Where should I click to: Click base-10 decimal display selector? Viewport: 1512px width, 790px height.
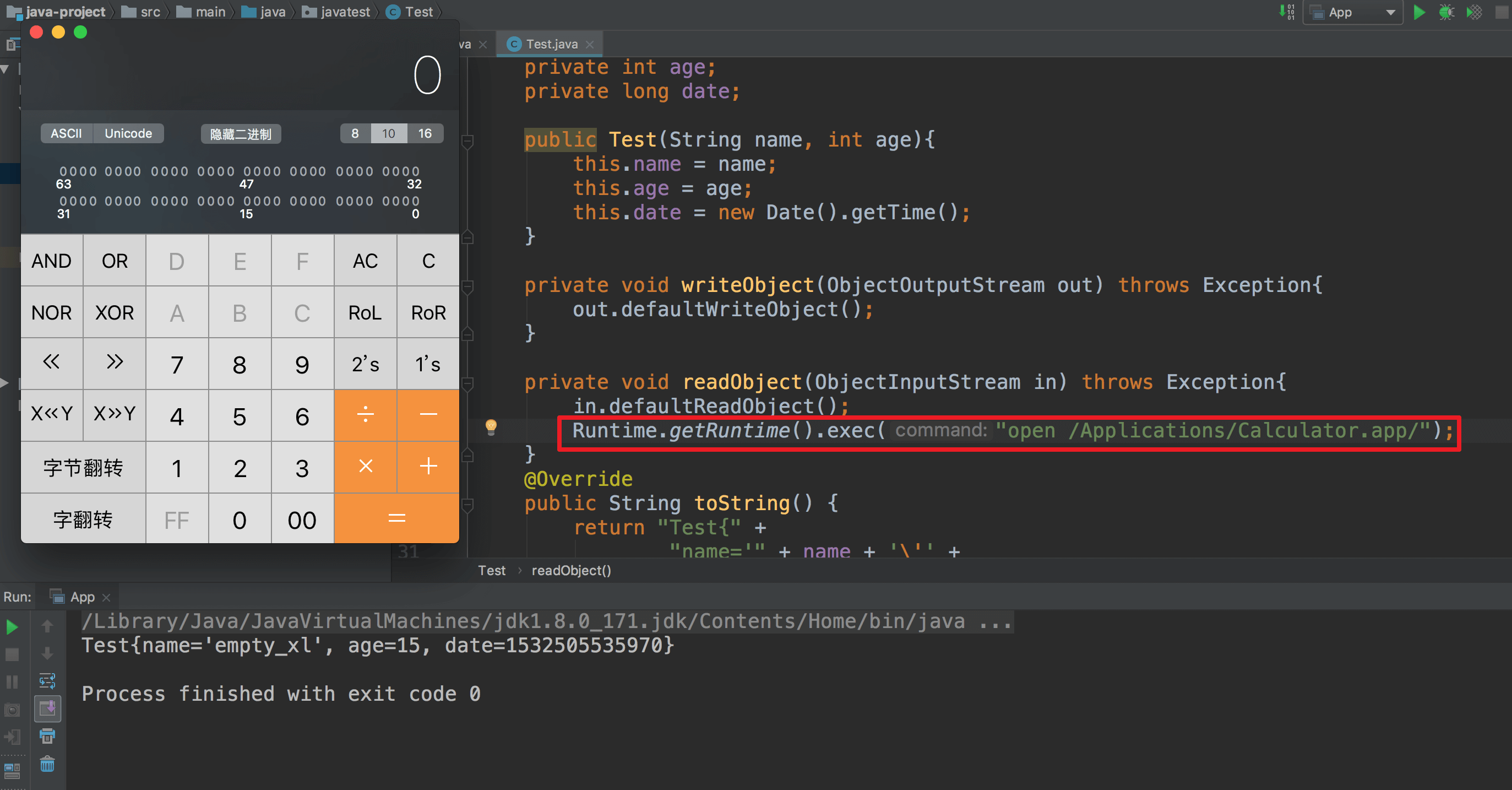390,133
